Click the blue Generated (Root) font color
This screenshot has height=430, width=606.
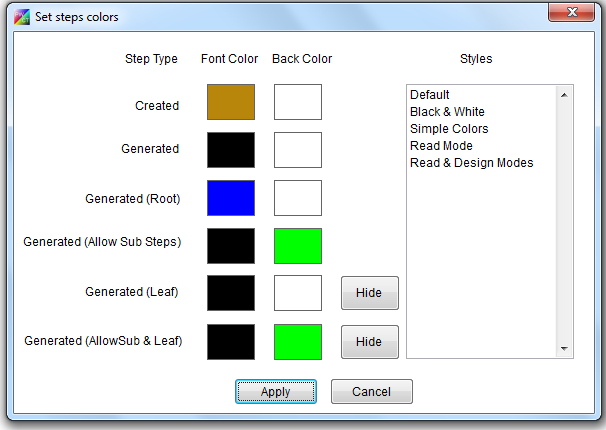[x=231, y=198]
